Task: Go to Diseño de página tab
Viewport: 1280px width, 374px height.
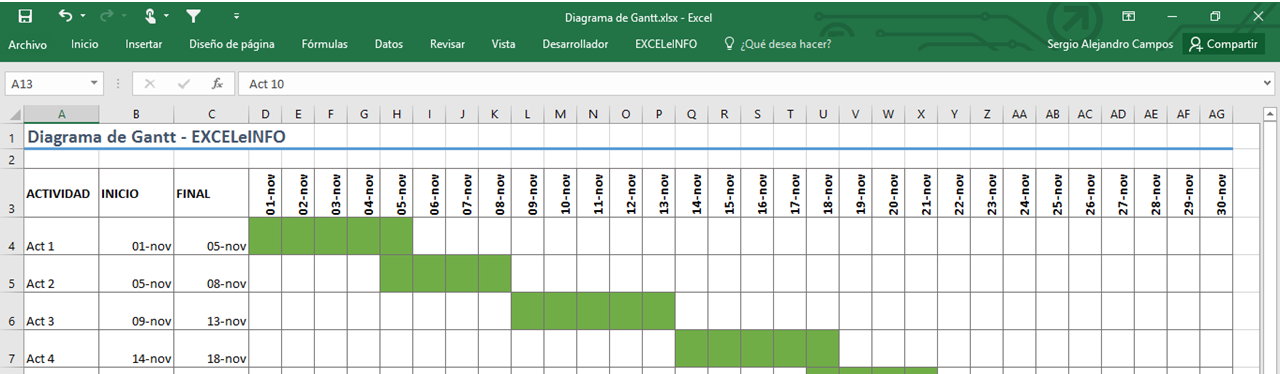Action: click(x=232, y=44)
